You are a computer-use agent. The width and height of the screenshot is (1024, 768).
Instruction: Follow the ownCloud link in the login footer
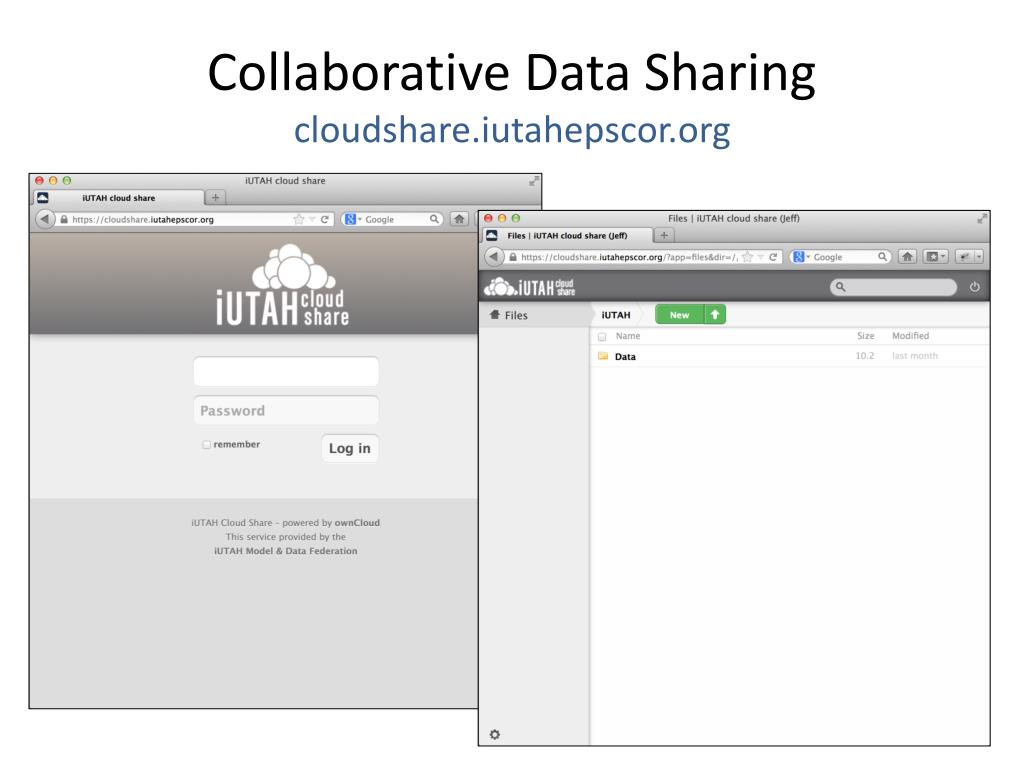pos(357,522)
